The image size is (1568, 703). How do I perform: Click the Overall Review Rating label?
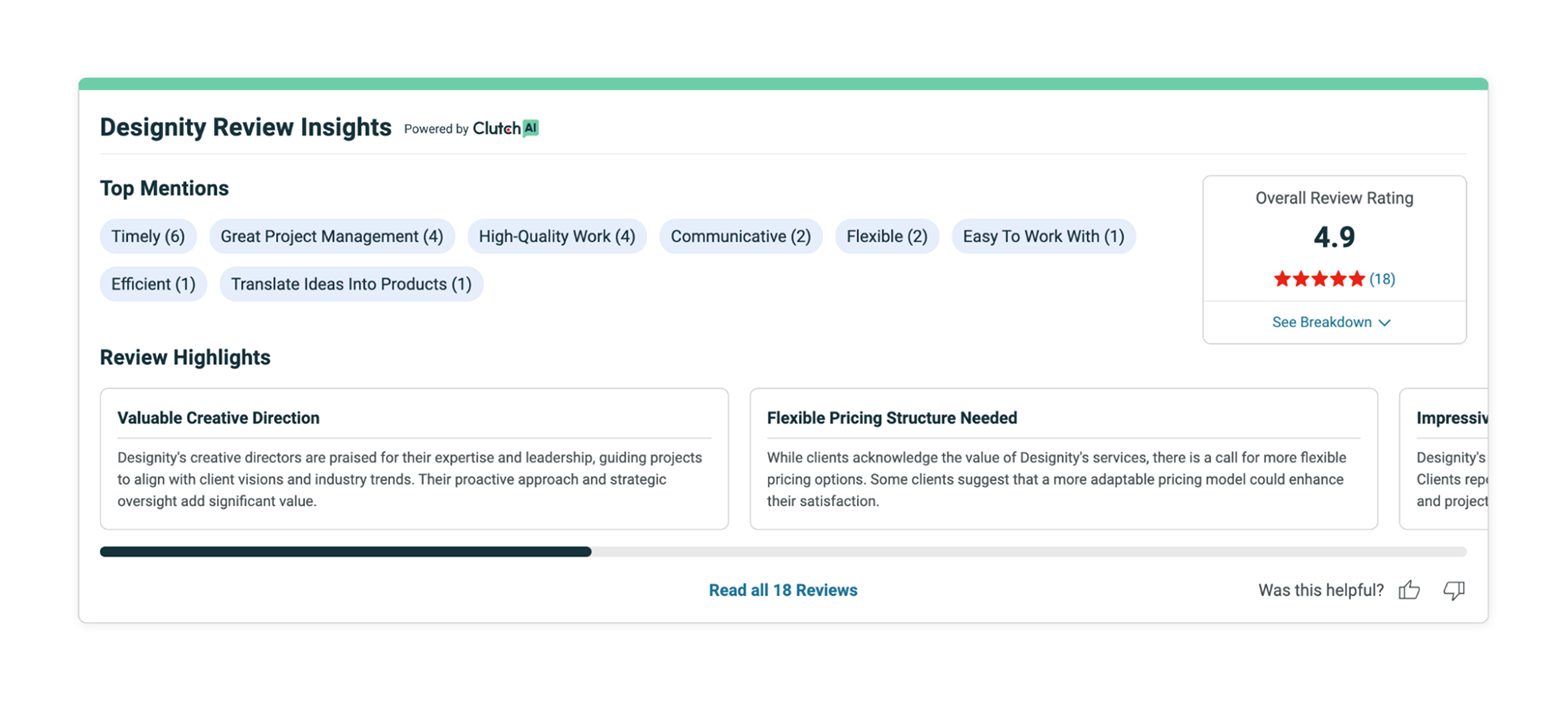[x=1335, y=198]
